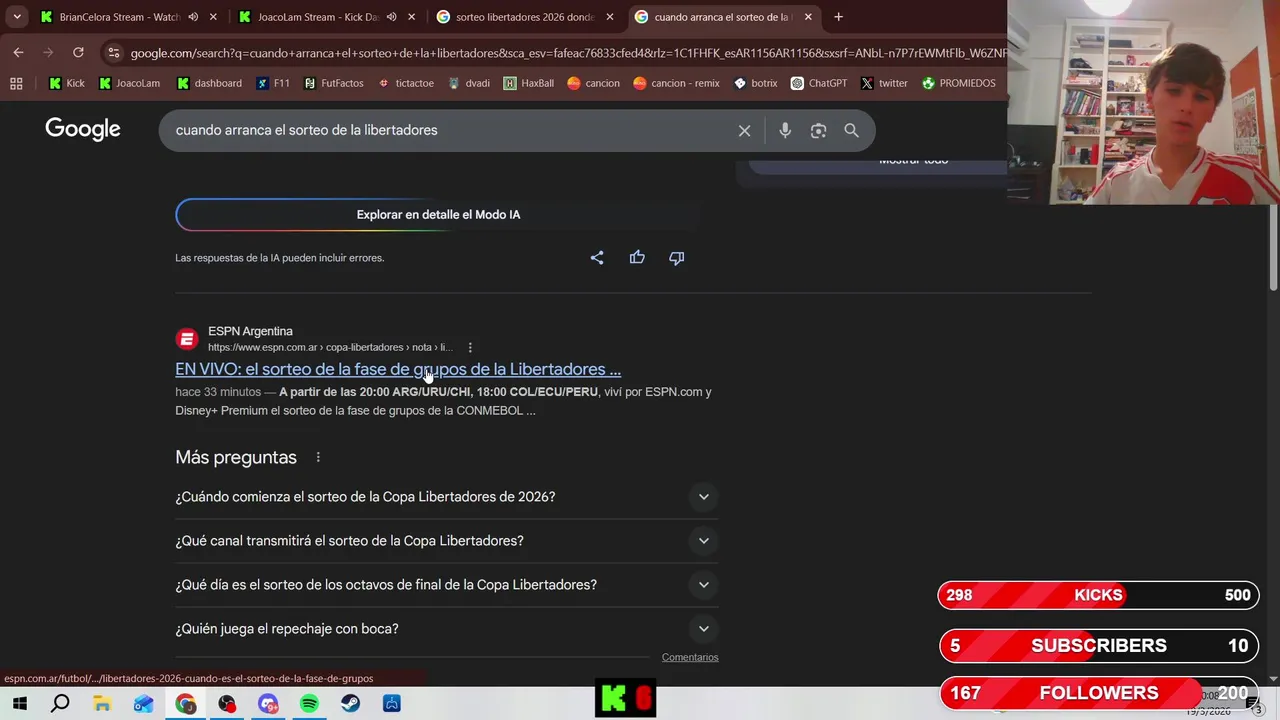Open dvadi bookmark
The image size is (1280, 720).
coord(468,83)
